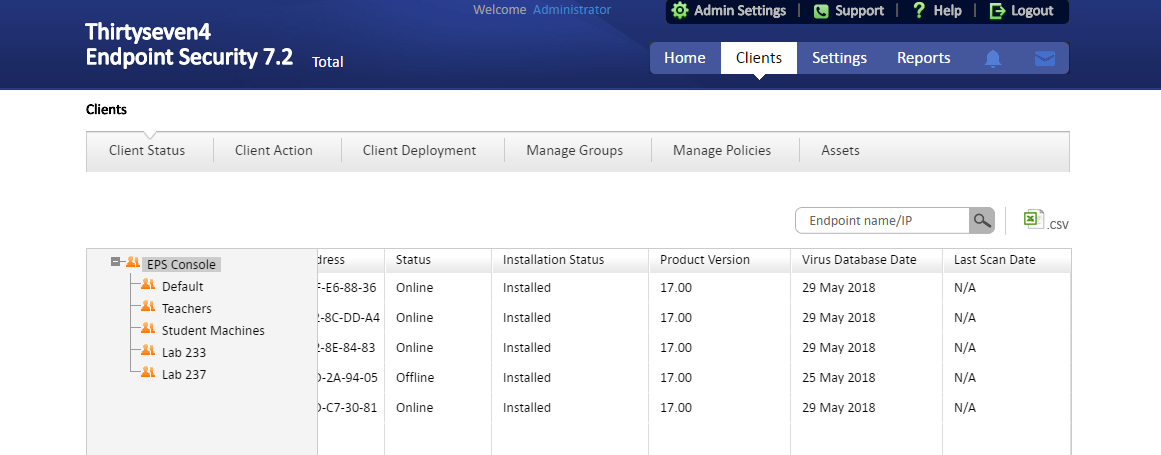Click the 8E-84-83 MAC address cell
This screenshot has height=455, width=1161.
[348, 348]
